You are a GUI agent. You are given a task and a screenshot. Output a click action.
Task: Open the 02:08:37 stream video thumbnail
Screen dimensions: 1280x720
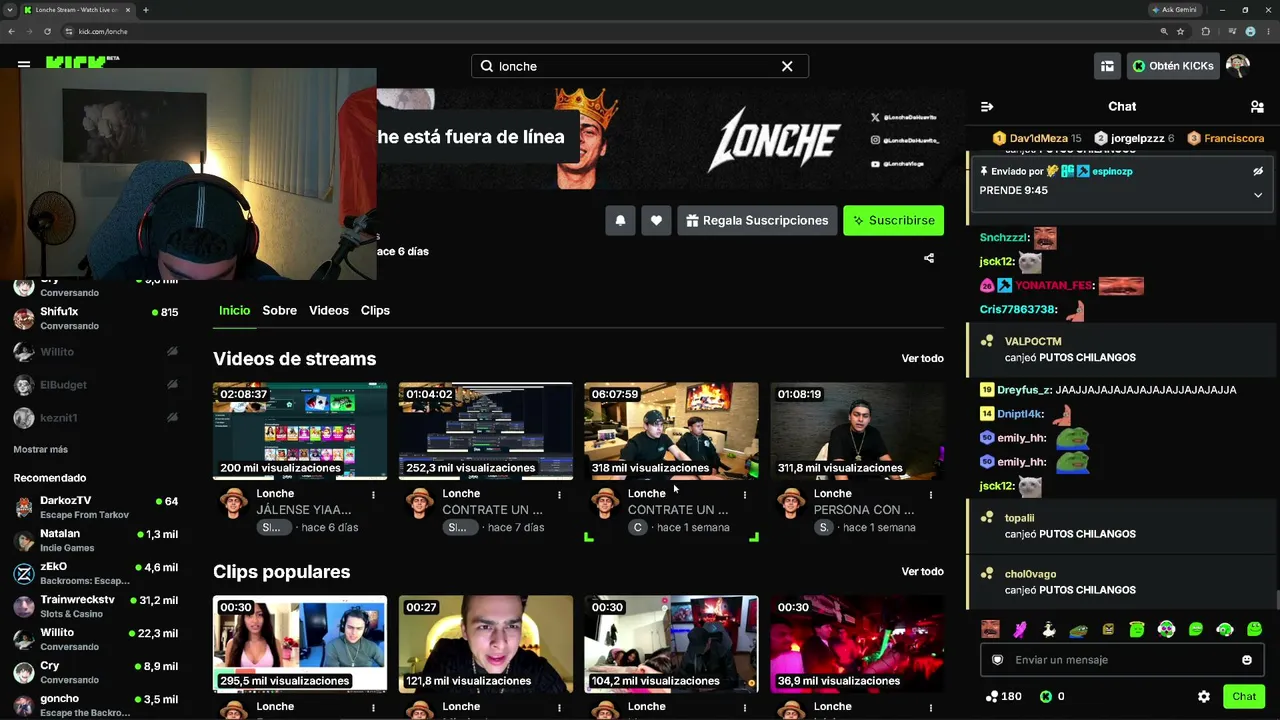(x=300, y=431)
